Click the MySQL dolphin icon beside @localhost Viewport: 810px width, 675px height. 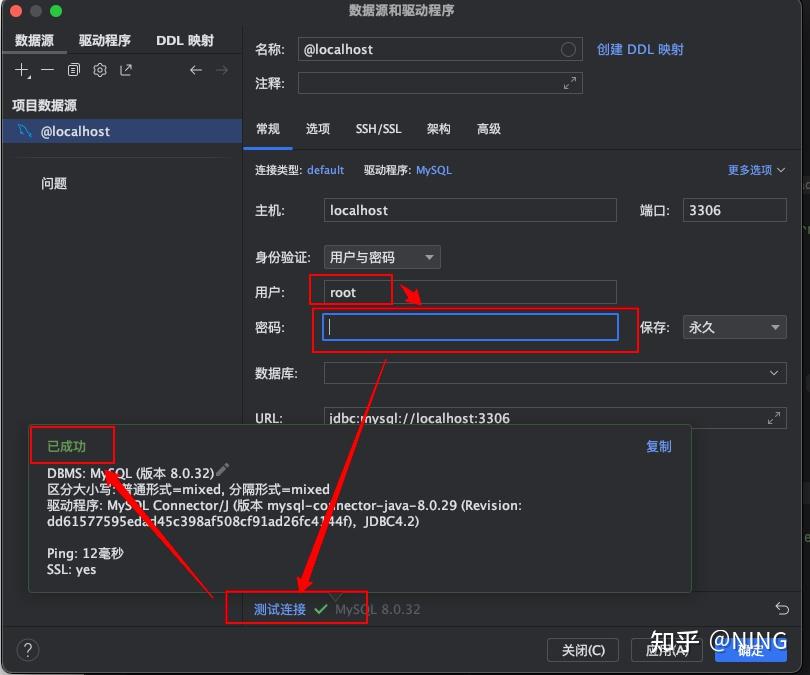click(x=24, y=130)
